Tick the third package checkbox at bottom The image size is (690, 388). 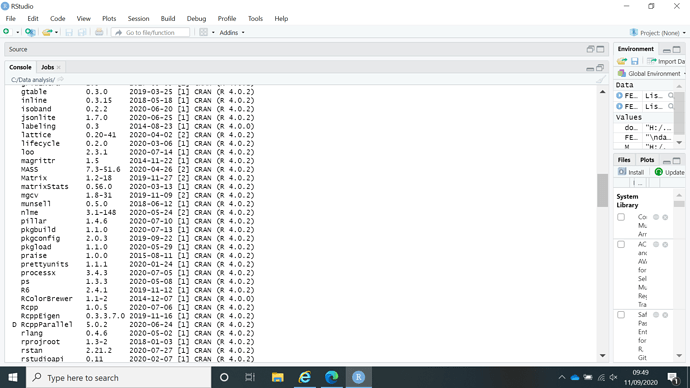coord(621,315)
